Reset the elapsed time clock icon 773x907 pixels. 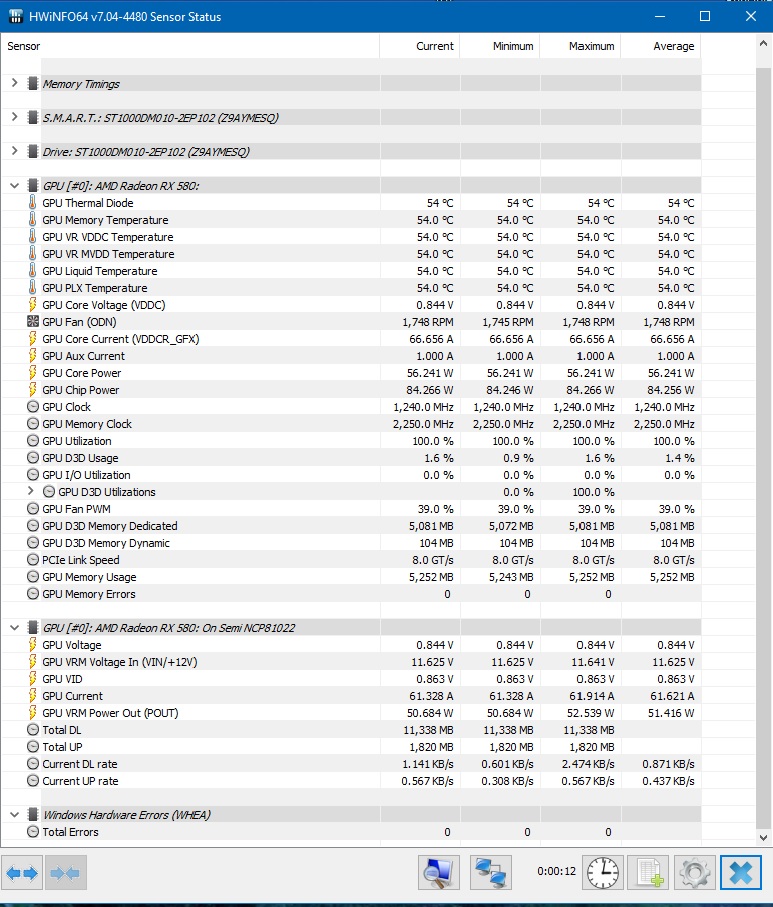(603, 872)
